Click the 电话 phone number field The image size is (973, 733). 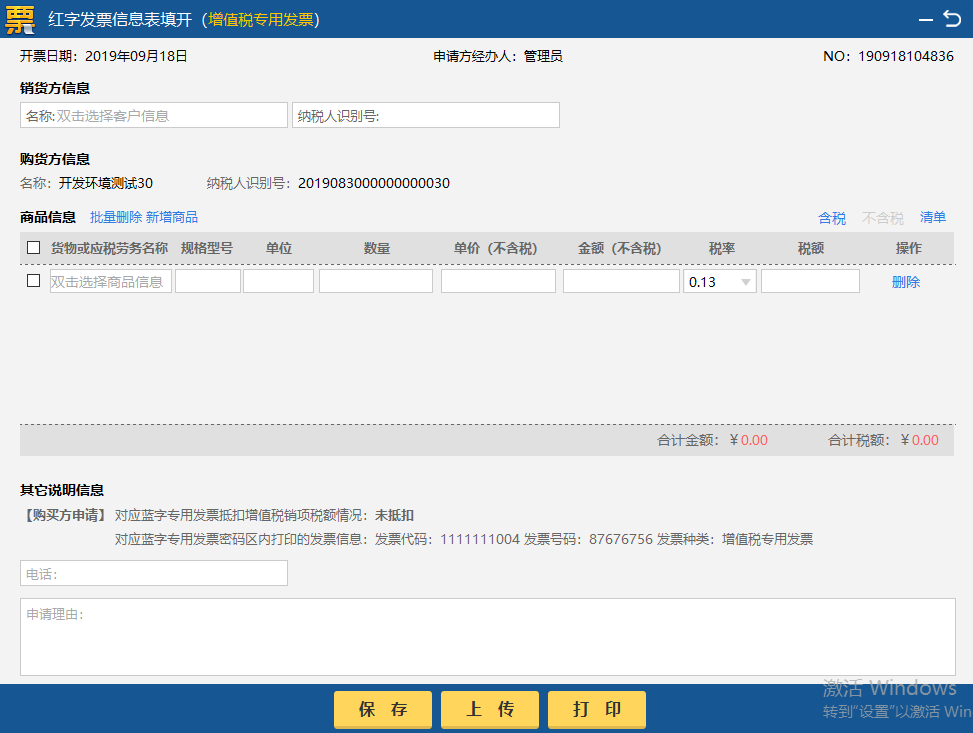(x=153, y=573)
